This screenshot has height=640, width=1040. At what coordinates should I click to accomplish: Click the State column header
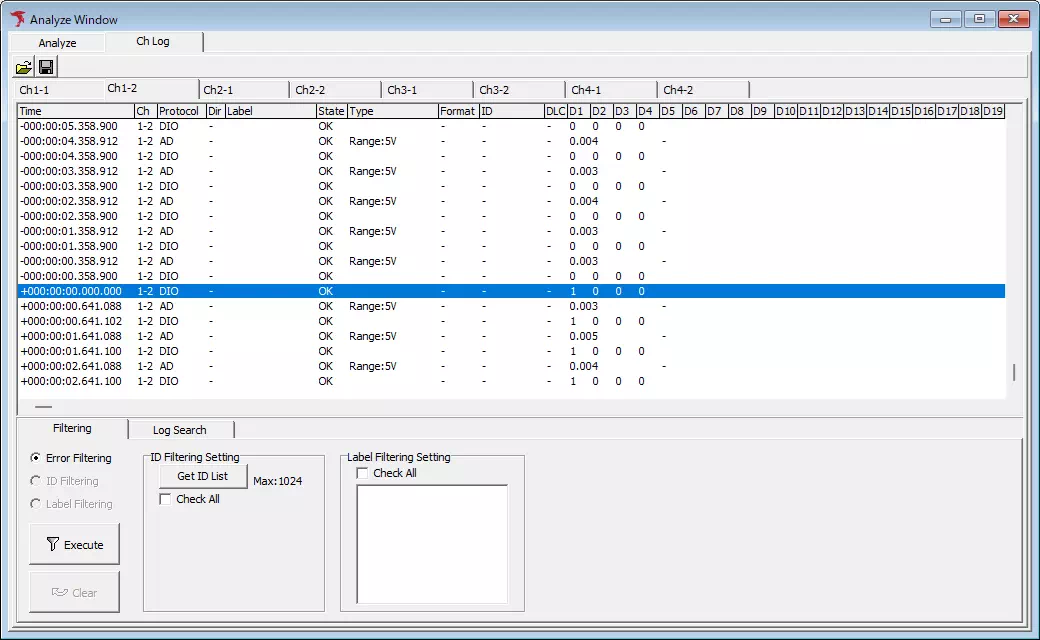click(x=331, y=111)
